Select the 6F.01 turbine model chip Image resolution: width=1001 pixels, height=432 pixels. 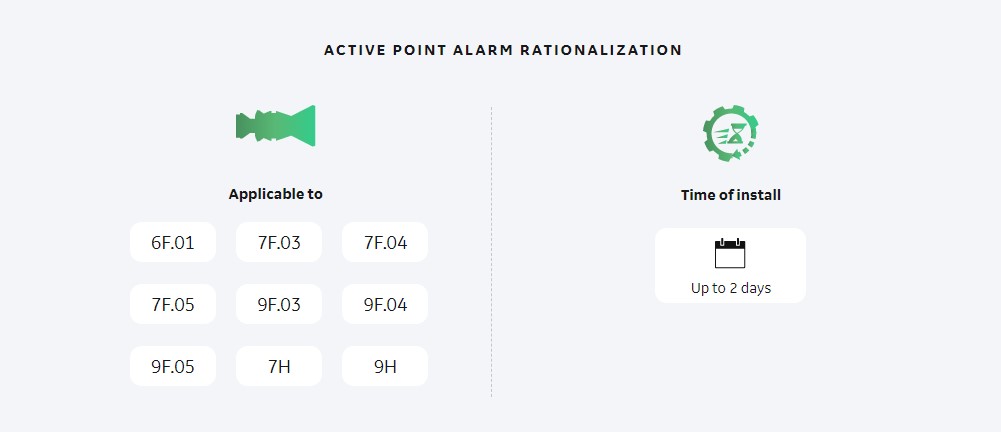(x=172, y=242)
